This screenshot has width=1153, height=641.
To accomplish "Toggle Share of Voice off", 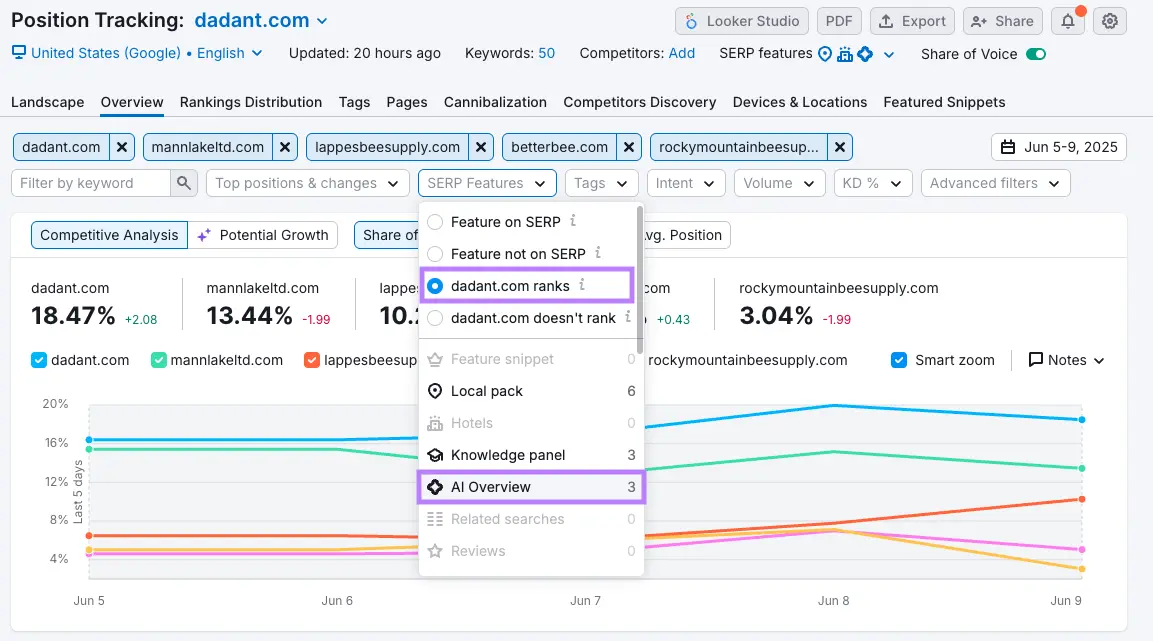I will tap(1034, 55).
